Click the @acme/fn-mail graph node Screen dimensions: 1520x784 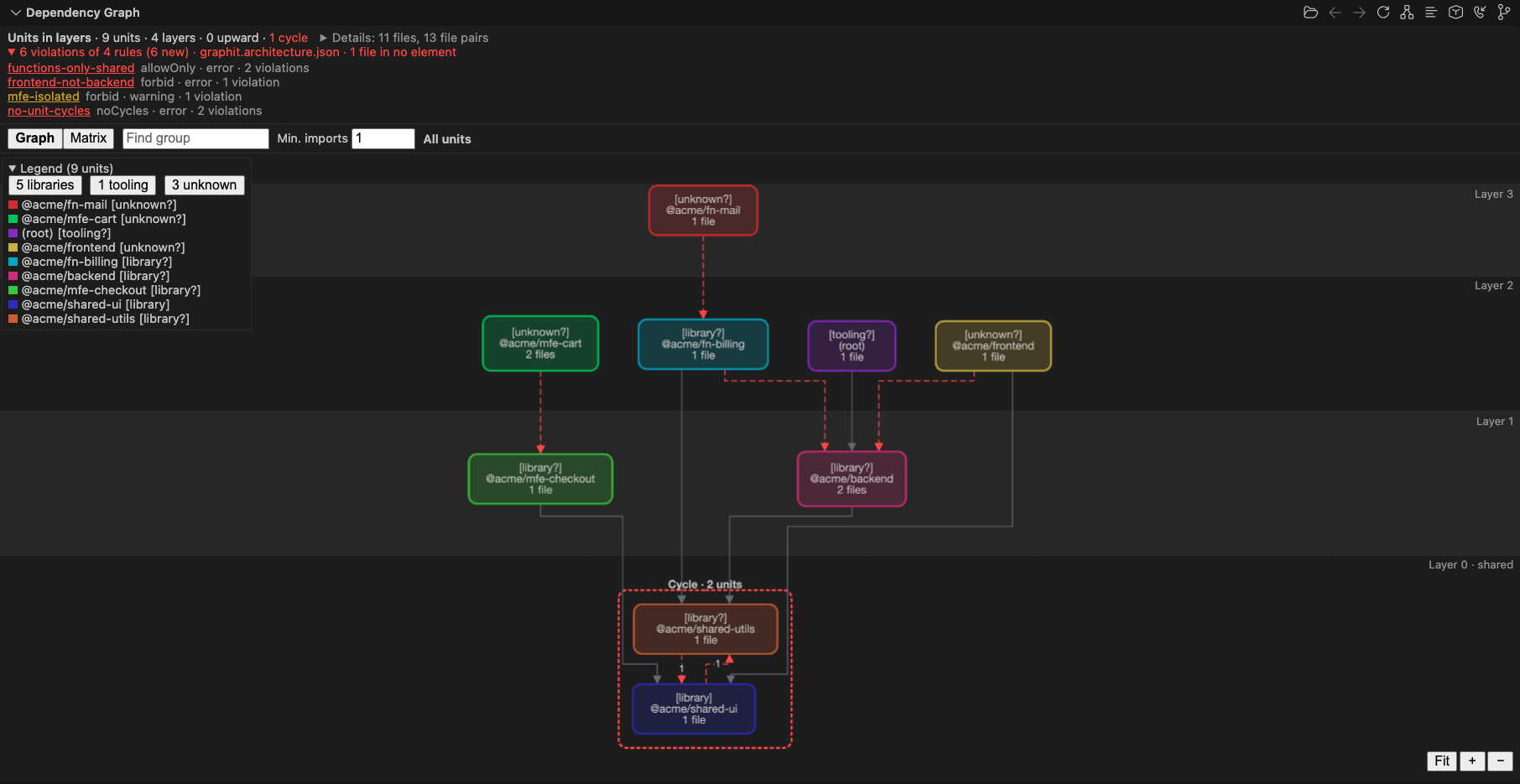(x=703, y=210)
